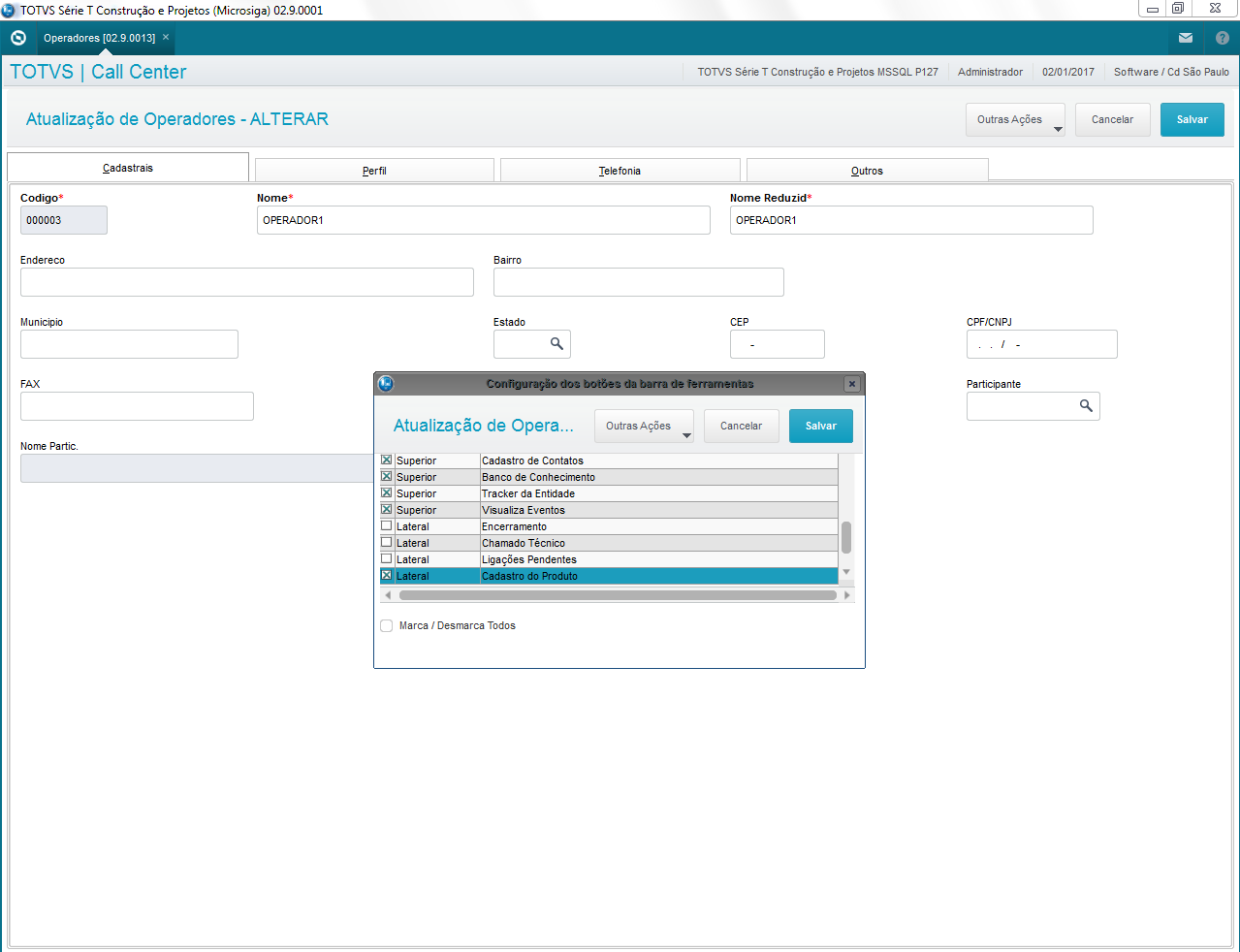Uncheck the Cadastro de Contatos checkbox

pos(387,460)
